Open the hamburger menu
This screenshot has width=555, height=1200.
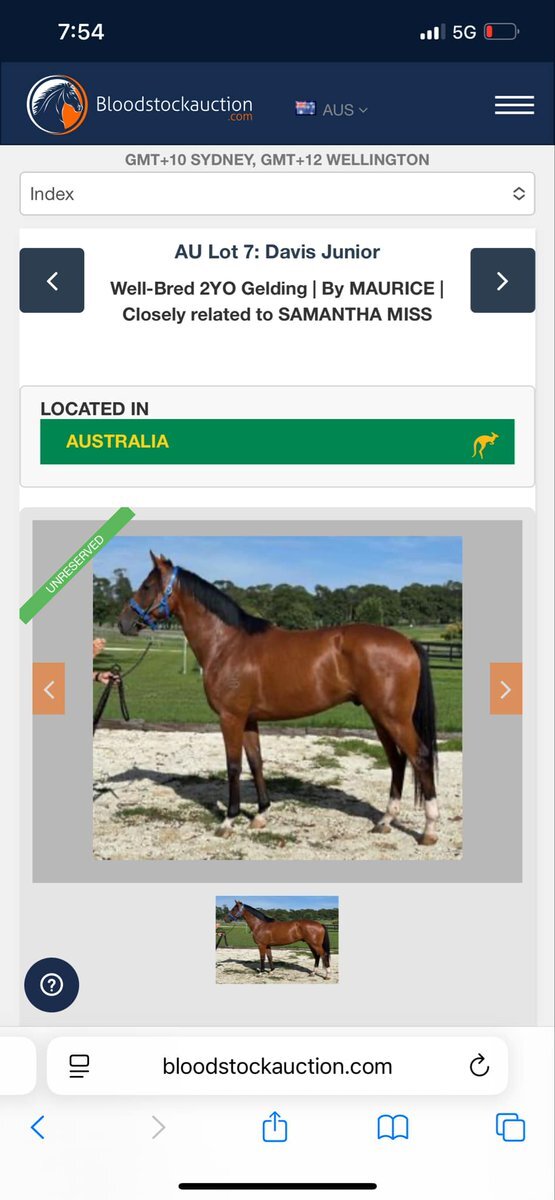click(514, 106)
